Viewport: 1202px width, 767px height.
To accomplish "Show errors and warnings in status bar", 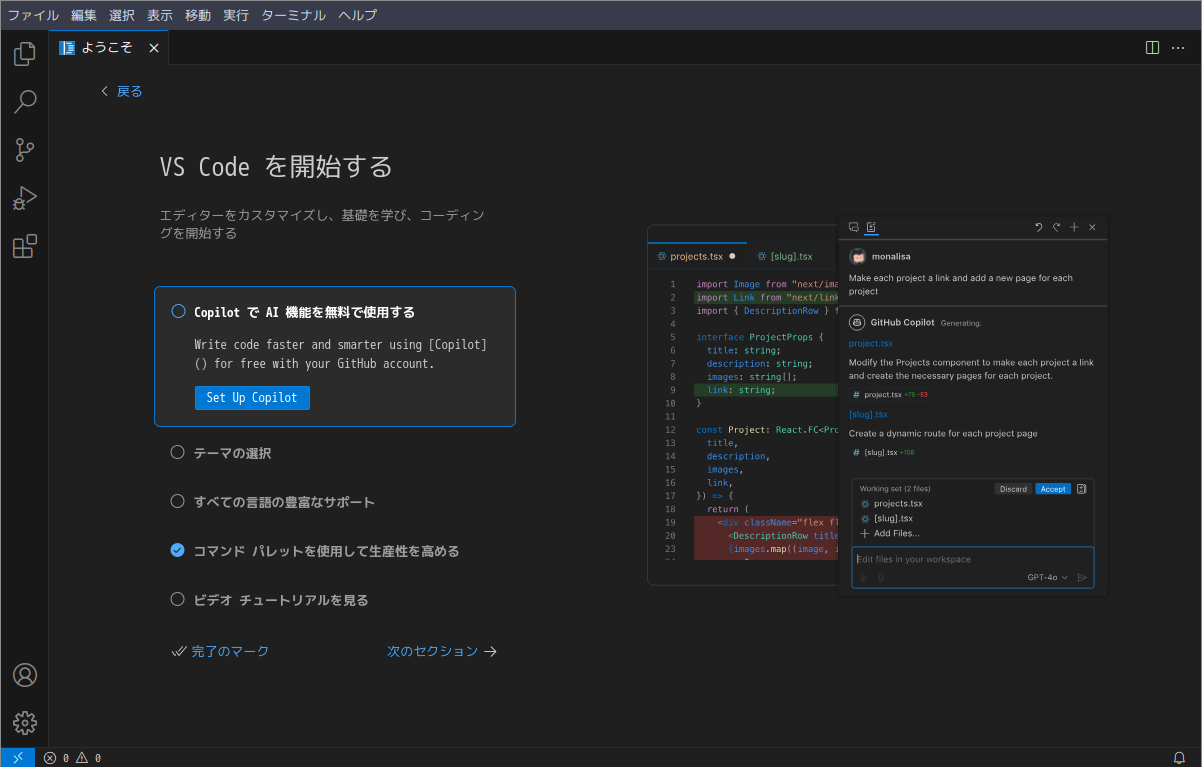I will point(72,758).
